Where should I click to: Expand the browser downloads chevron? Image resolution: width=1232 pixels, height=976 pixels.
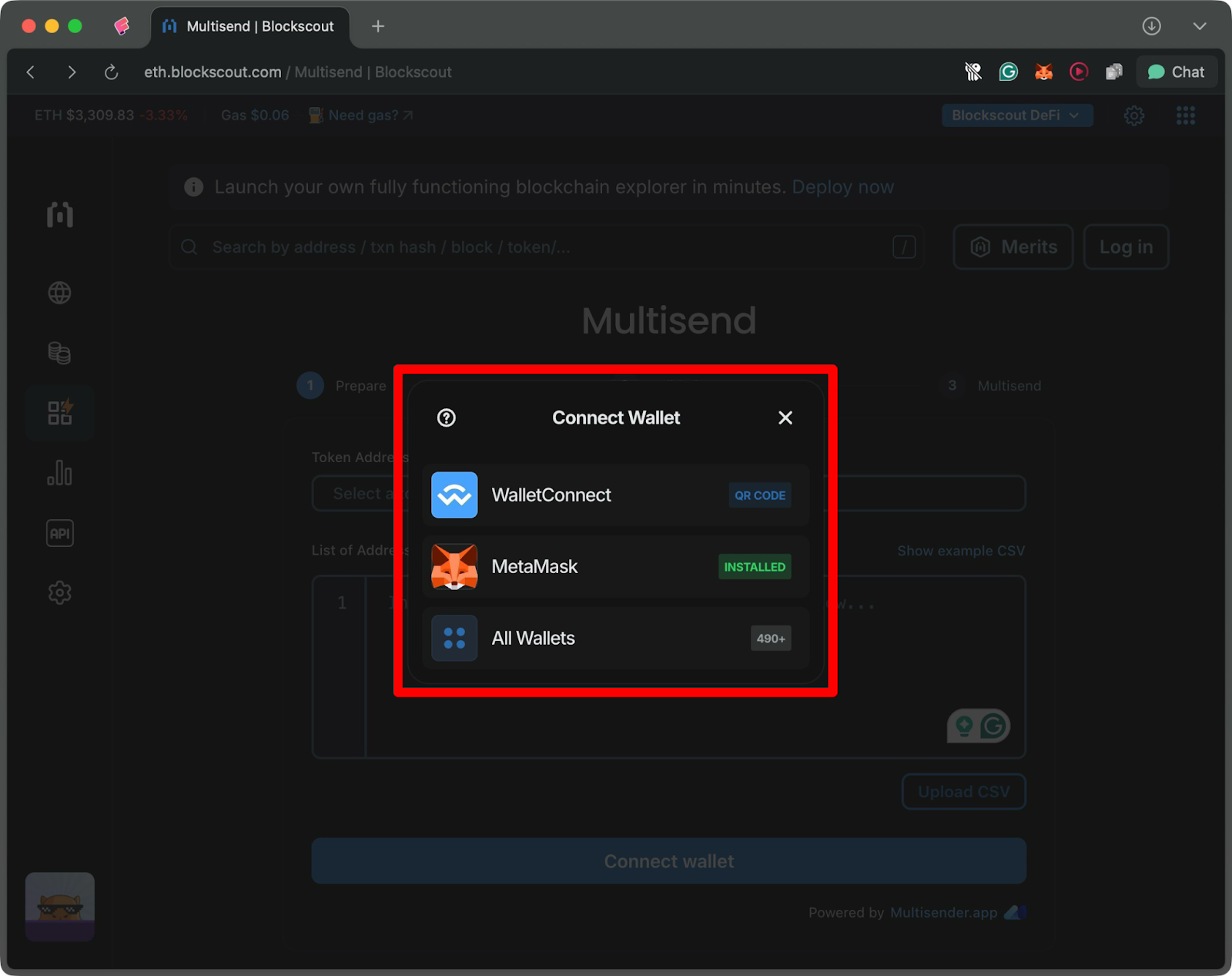click(x=1199, y=25)
